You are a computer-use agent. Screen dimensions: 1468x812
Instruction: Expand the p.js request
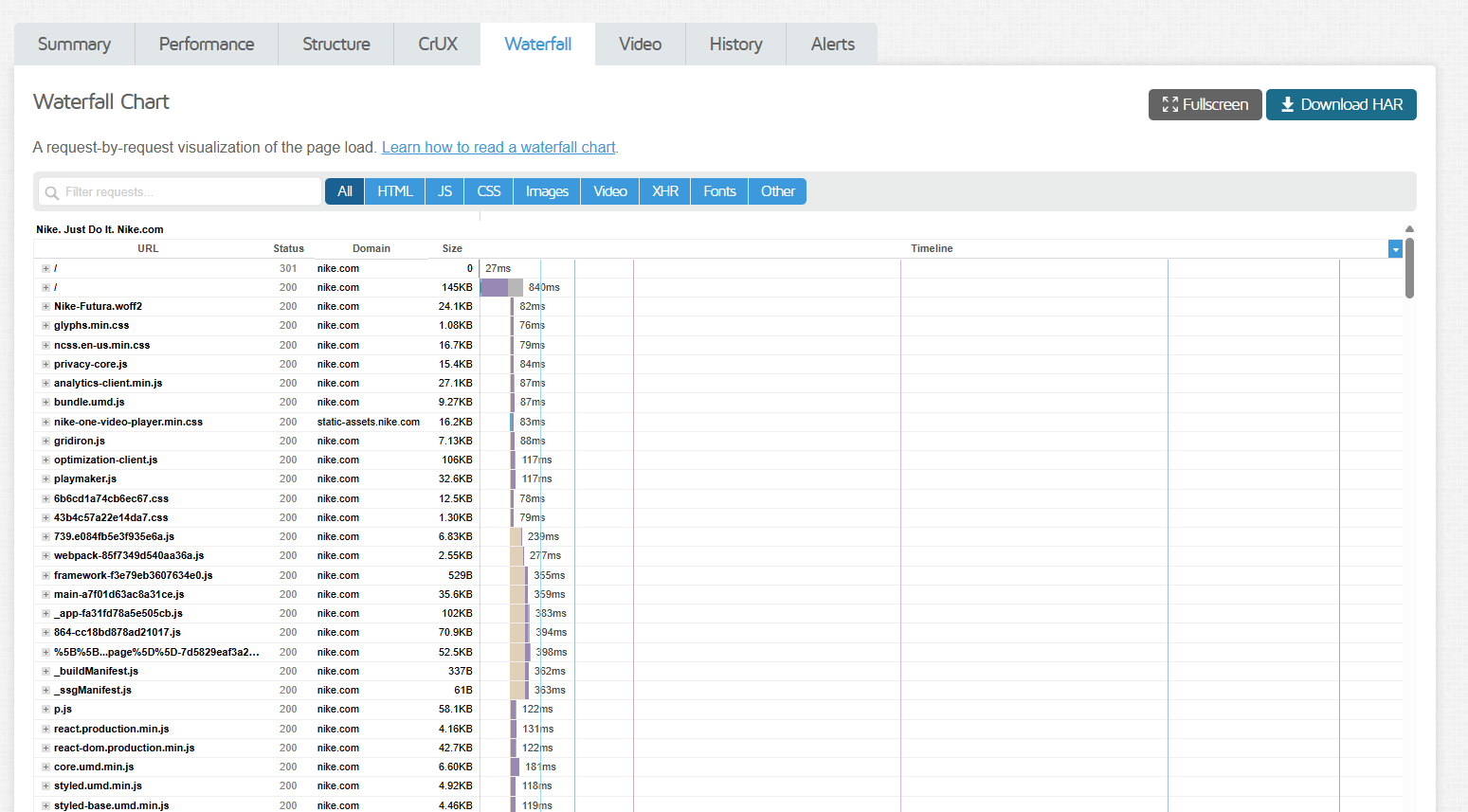(45, 710)
